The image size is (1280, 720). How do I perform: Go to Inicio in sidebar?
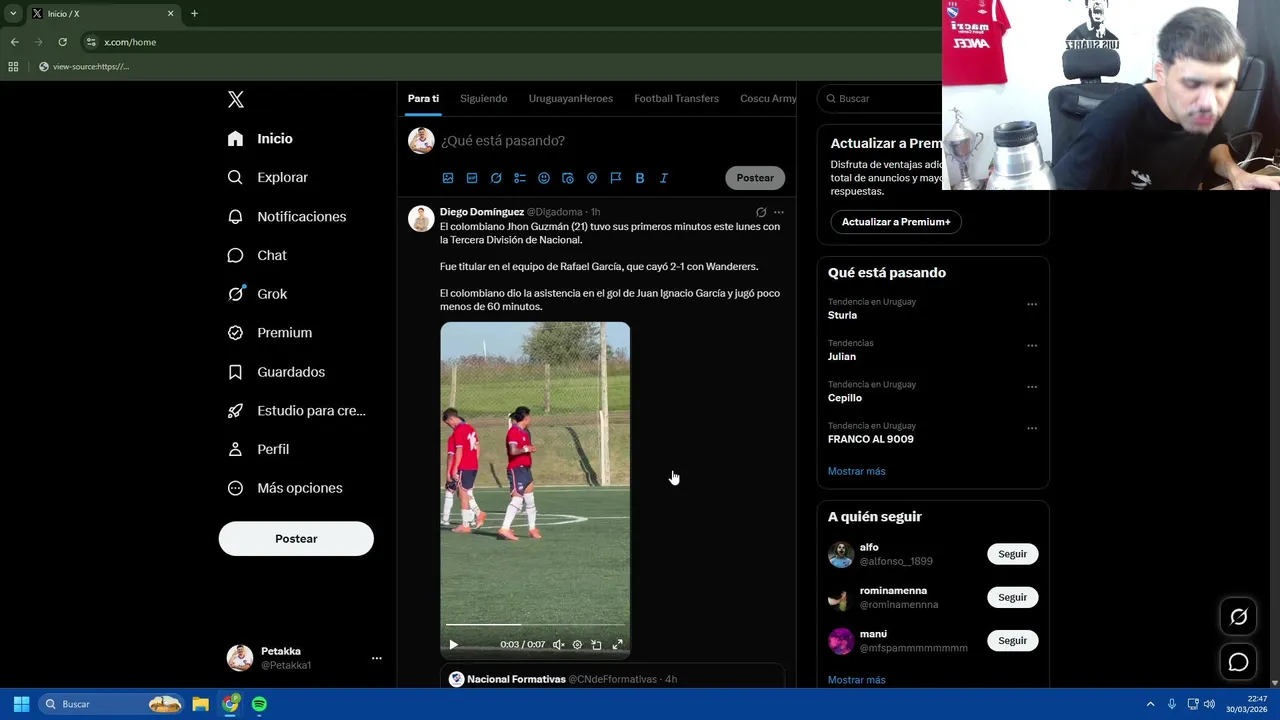pyautogui.click(x=260, y=139)
